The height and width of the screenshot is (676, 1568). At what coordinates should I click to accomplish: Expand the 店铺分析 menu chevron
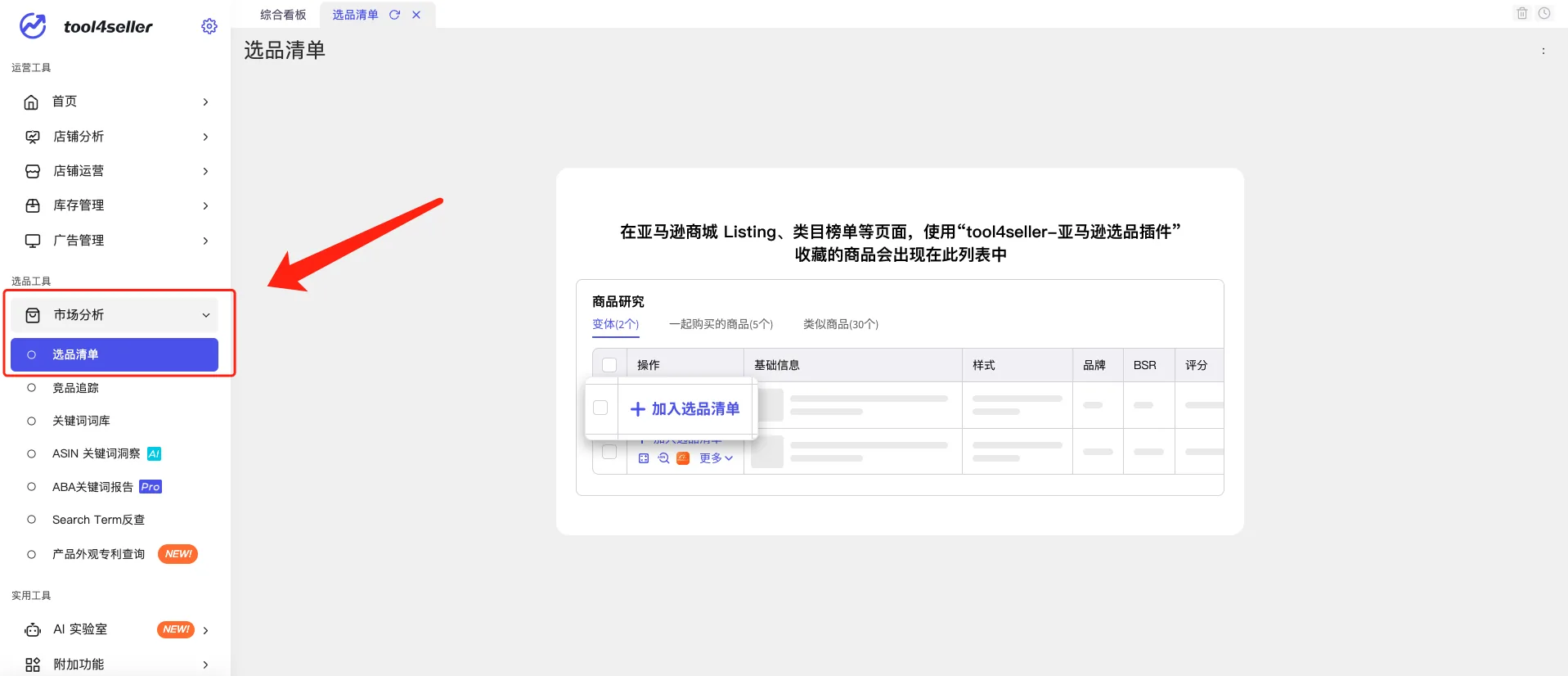pos(205,137)
